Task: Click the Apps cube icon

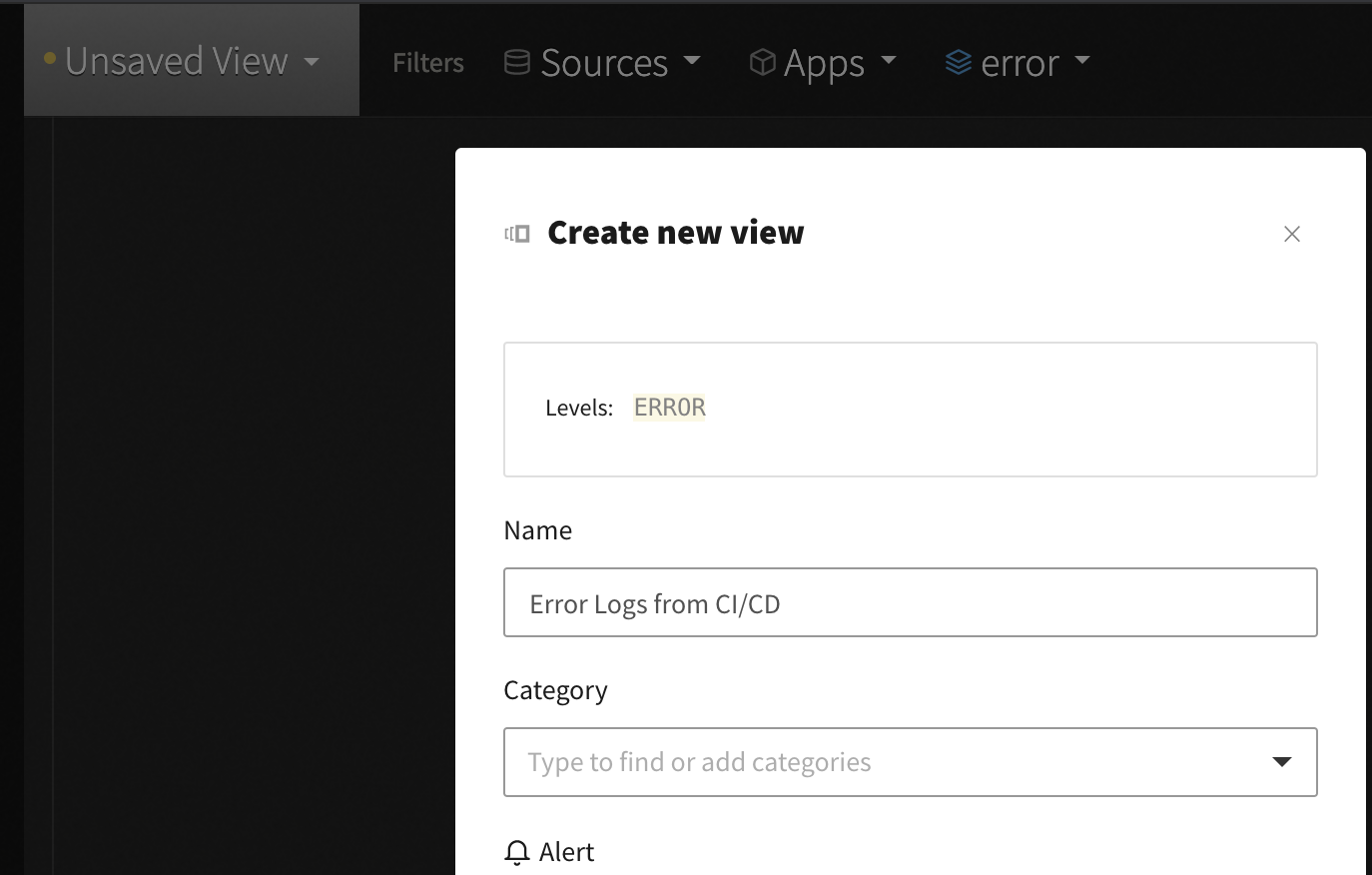Action: 762,62
